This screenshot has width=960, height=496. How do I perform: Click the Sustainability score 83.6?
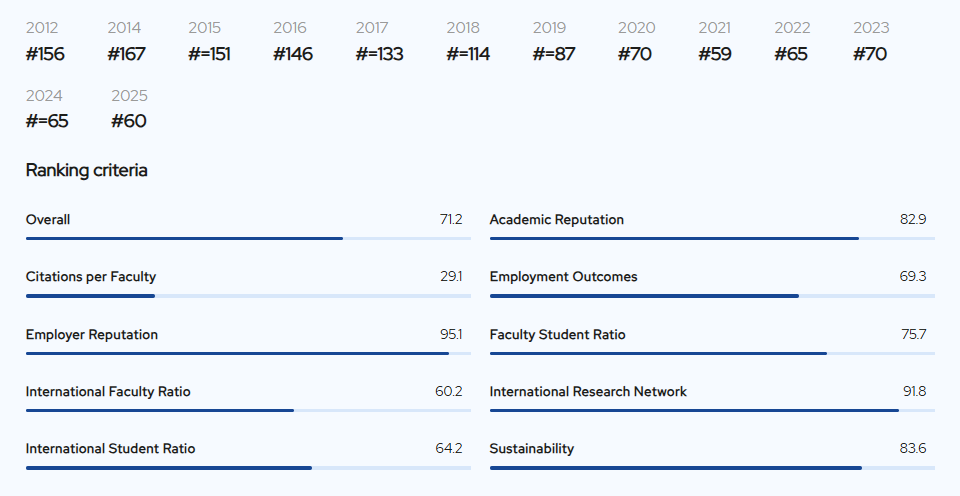pyautogui.click(x=913, y=449)
